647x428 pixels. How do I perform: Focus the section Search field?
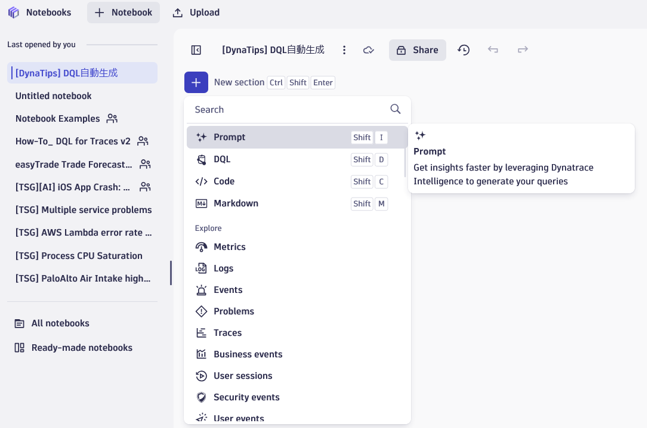[x=289, y=109]
